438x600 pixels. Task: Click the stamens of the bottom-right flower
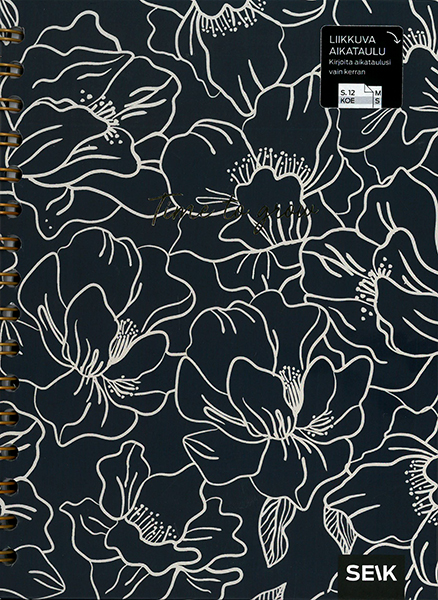tap(420, 484)
